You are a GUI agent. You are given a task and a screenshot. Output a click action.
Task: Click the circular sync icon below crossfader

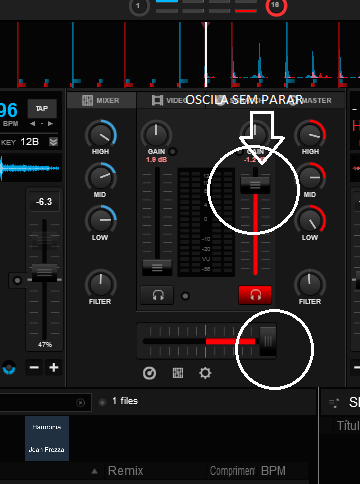[149, 373]
